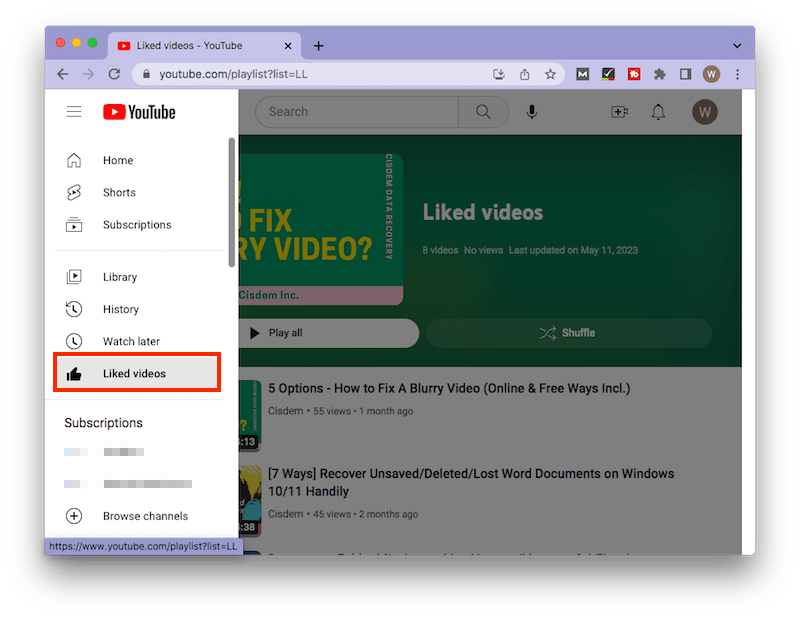Select Home in the sidebar
Image resolution: width=800 pixels, height=619 pixels.
[x=117, y=160]
